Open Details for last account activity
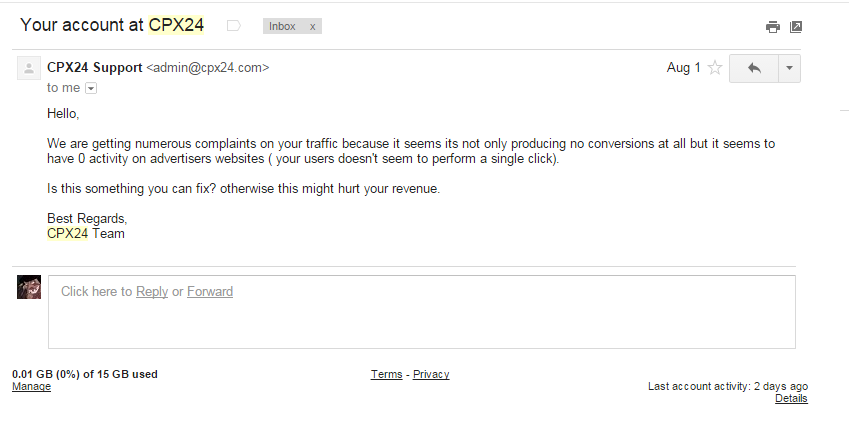The image size is (849, 423). (x=791, y=399)
